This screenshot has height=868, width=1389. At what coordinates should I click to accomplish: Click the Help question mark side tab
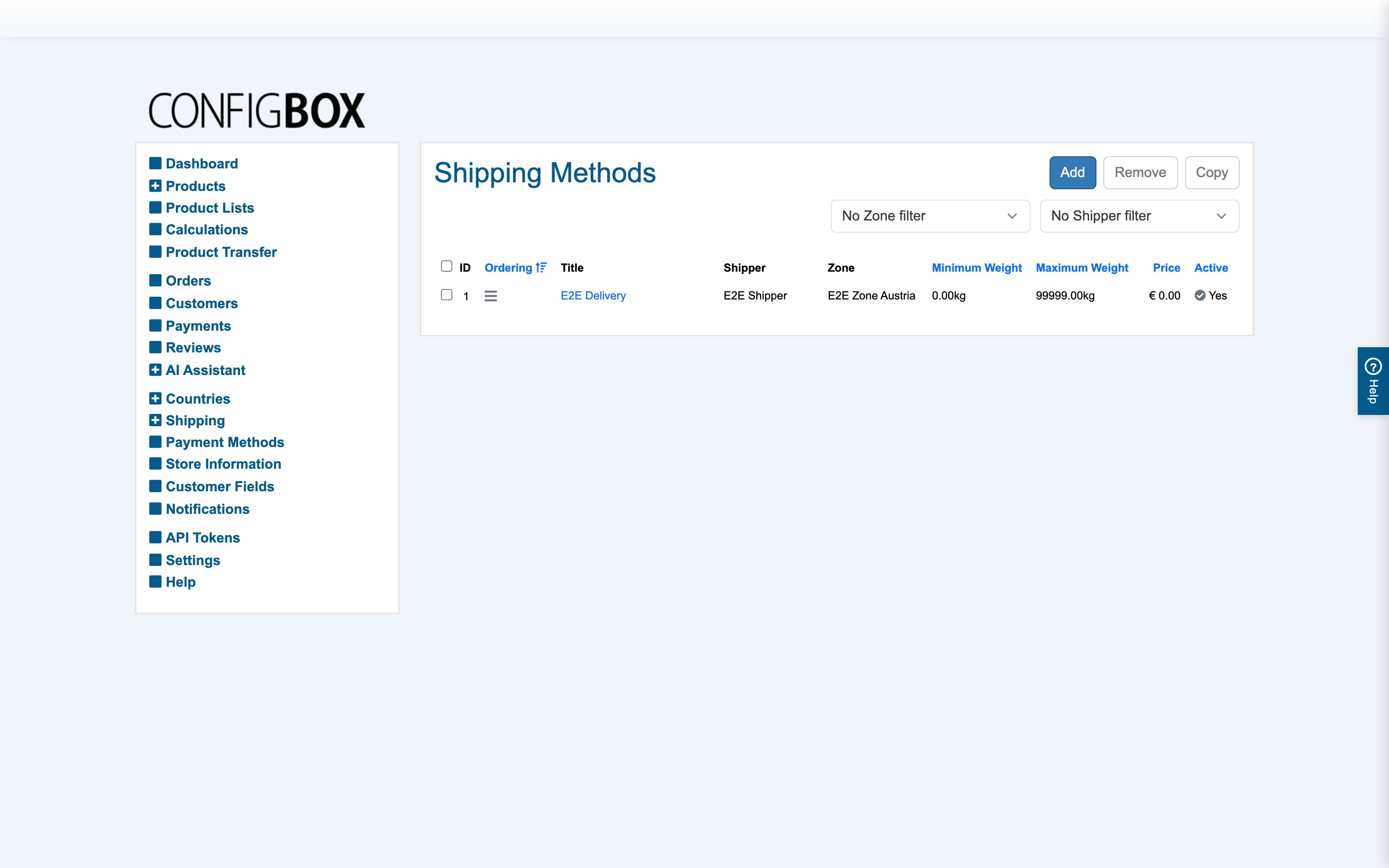click(1373, 381)
